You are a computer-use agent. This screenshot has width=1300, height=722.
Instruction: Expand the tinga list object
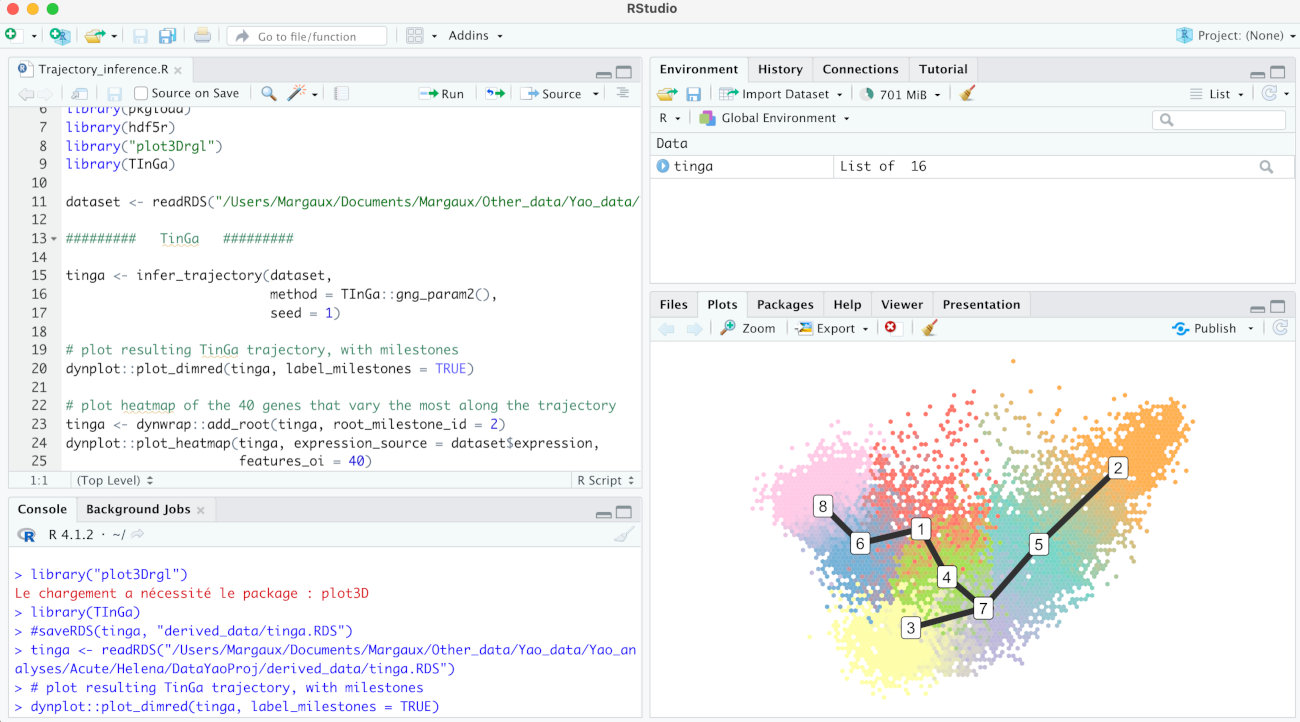coord(663,167)
